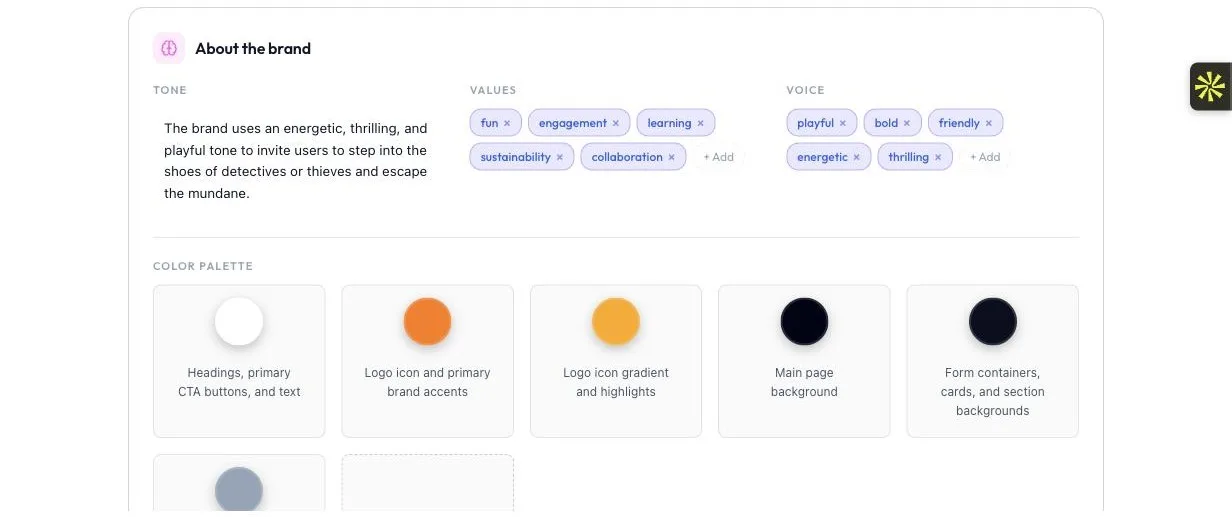Open the yellow starburst floating widget

1210,87
